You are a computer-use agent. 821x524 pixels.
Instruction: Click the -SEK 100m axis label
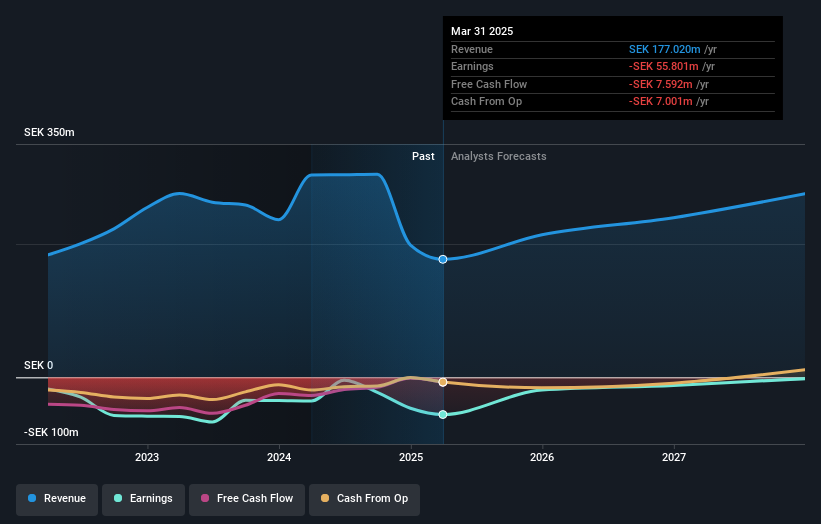51,432
